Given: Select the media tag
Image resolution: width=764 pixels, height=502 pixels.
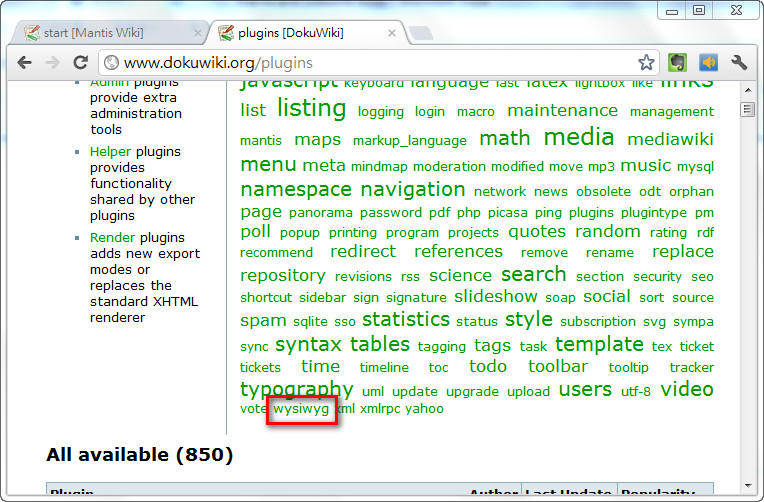Looking at the screenshot, I should tap(579, 137).
